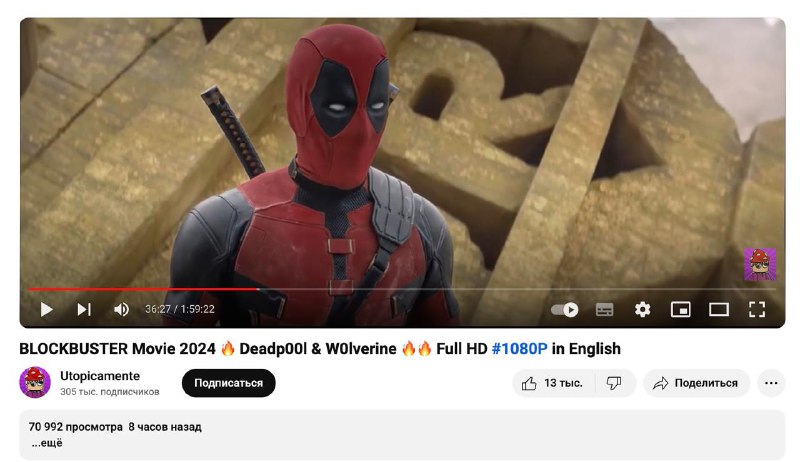800x462 pixels.
Task: Open the #1080P hashtag link
Action: click(x=519, y=349)
